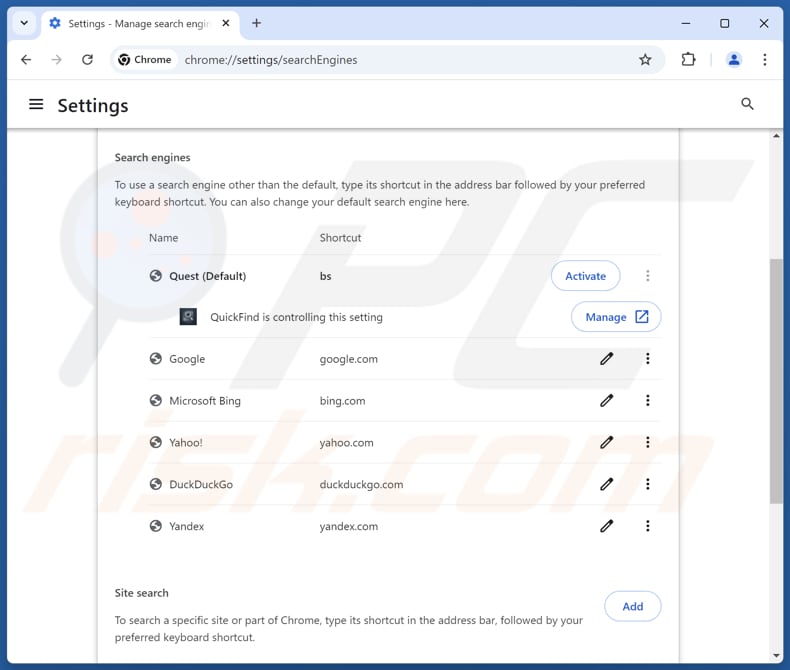Edit the Microsoft Bing entry with pencil
This screenshot has width=790, height=670.
tap(607, 400)
